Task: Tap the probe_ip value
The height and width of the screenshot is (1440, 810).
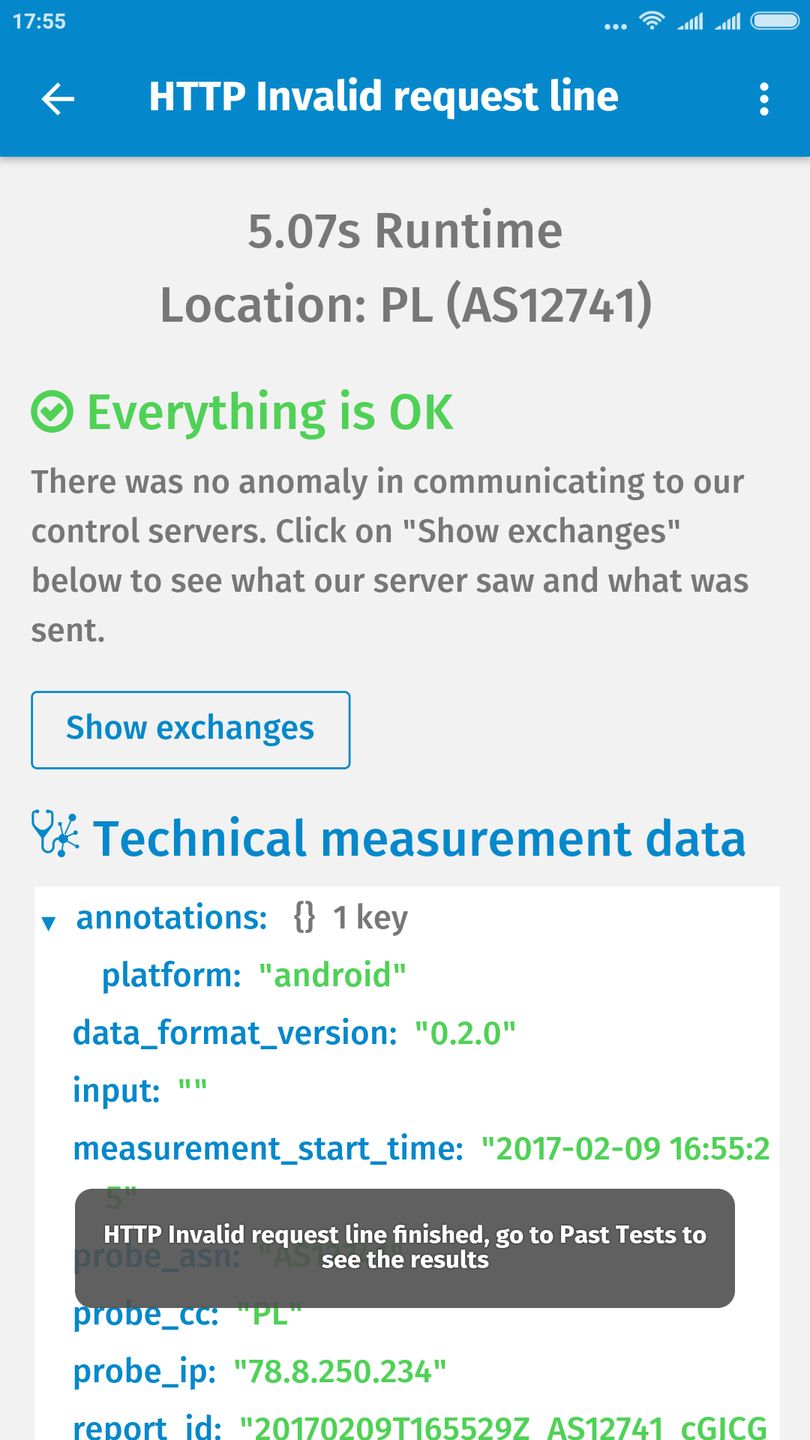Action: pos(339,1372)
